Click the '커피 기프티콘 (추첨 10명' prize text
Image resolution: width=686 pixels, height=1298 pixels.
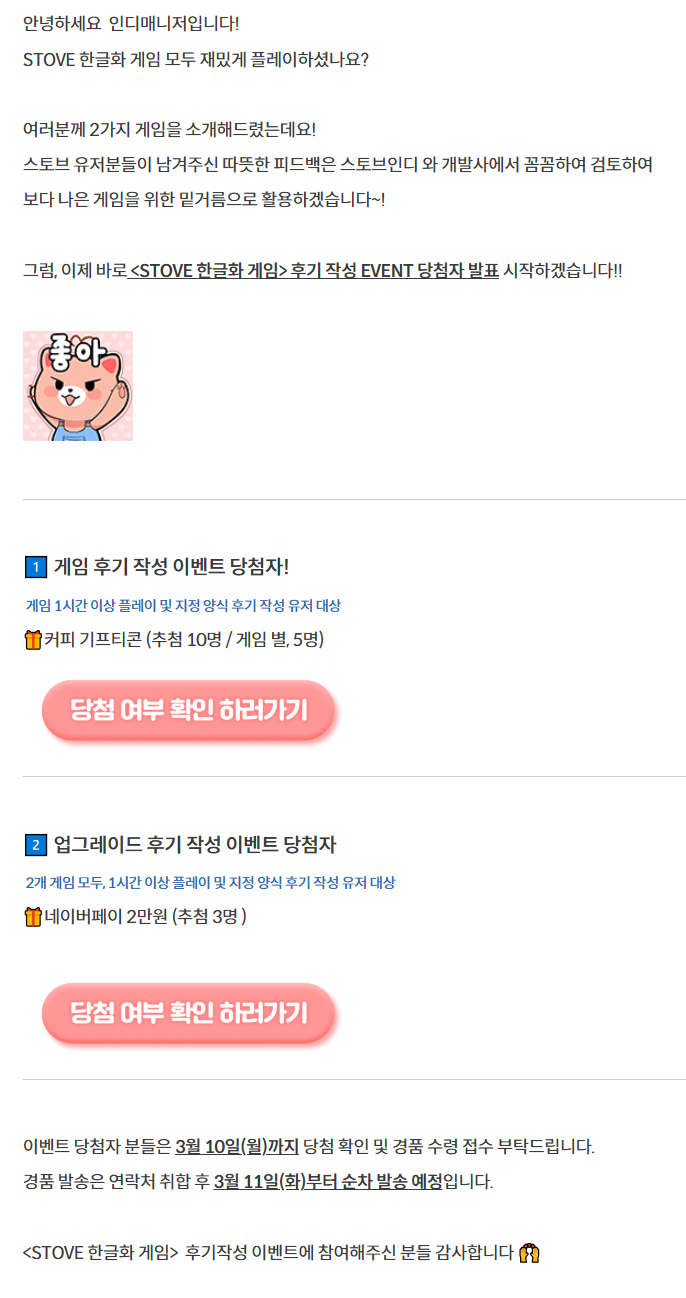(184, 640)
